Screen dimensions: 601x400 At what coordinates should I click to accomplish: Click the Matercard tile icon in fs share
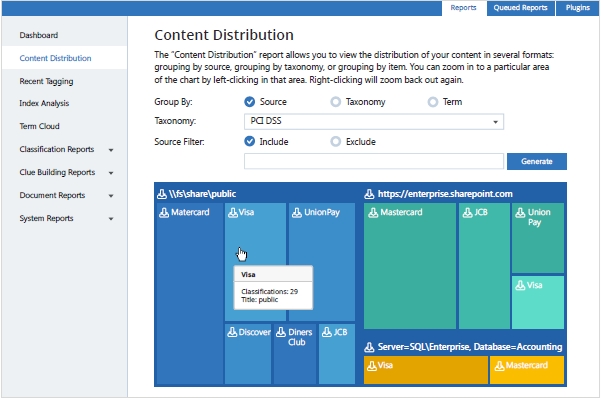pos(164,212)
